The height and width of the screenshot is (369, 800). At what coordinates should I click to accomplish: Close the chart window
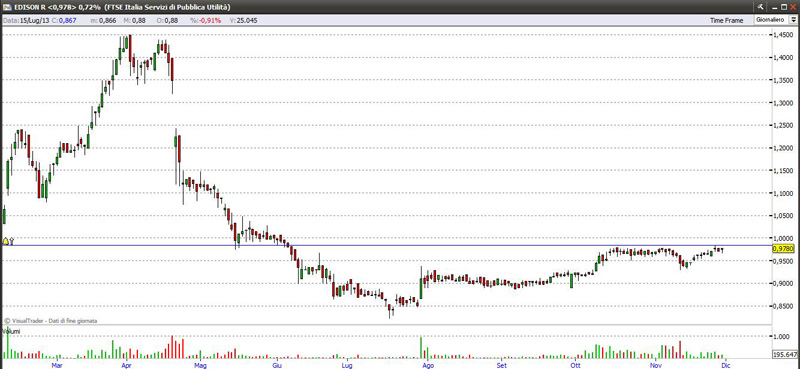click(793, 7)
